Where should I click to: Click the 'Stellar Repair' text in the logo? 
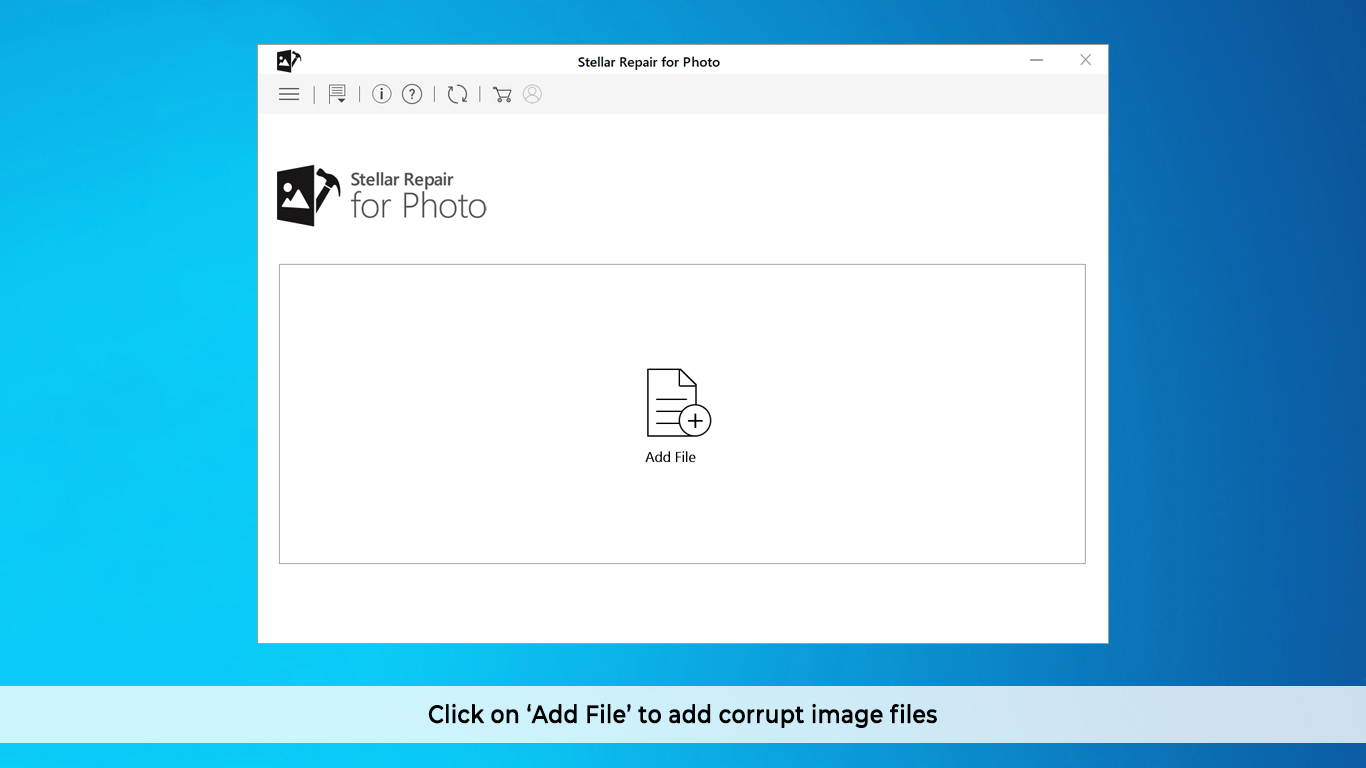tap(402, 180)
